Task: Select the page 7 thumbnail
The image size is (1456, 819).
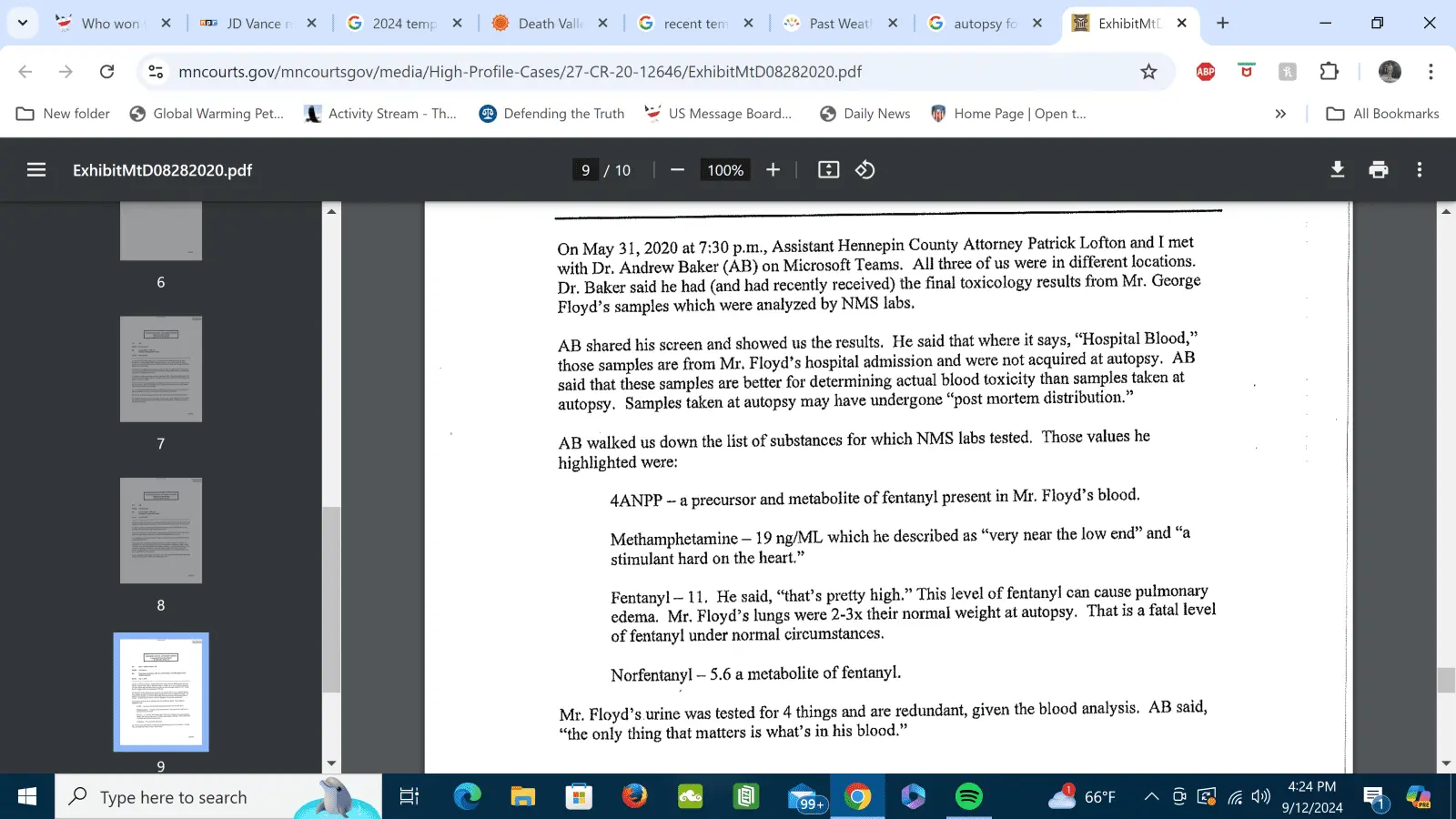Action: click(x=161, y=369)
